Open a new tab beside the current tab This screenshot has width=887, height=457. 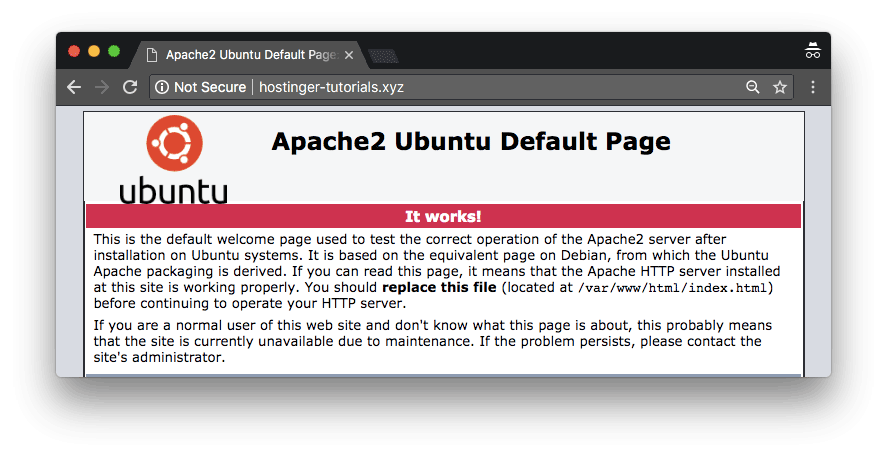(x=383, y=56)
